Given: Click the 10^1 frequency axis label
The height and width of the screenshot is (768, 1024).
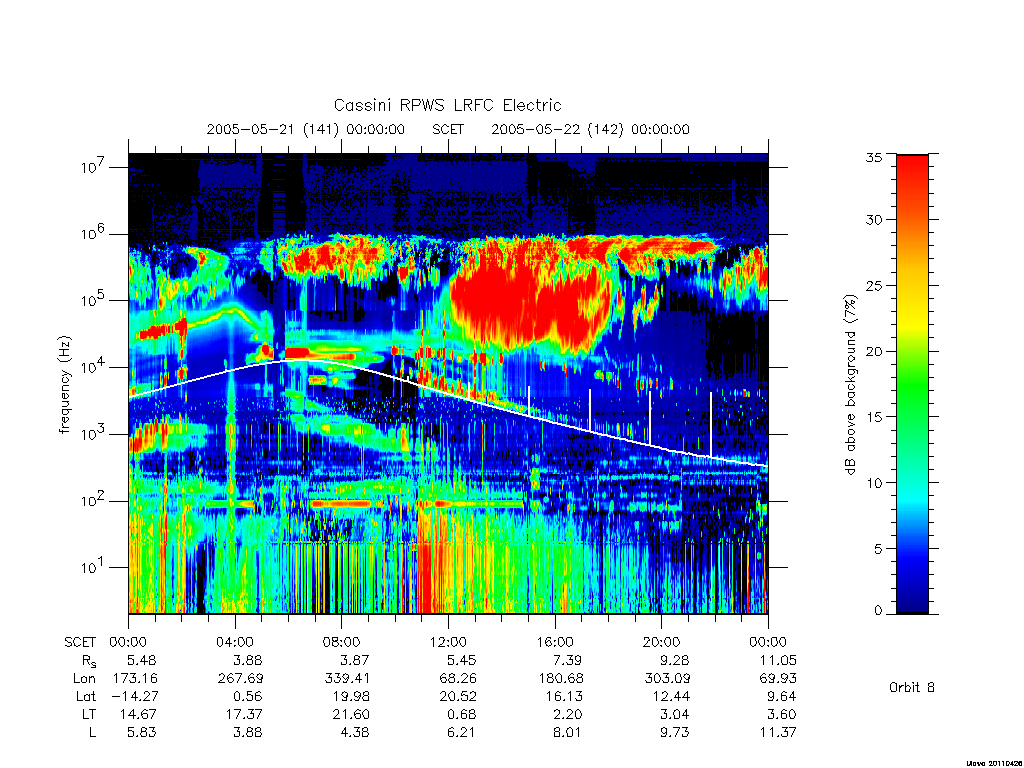Looking at the screenshot, I should [94, 567].
